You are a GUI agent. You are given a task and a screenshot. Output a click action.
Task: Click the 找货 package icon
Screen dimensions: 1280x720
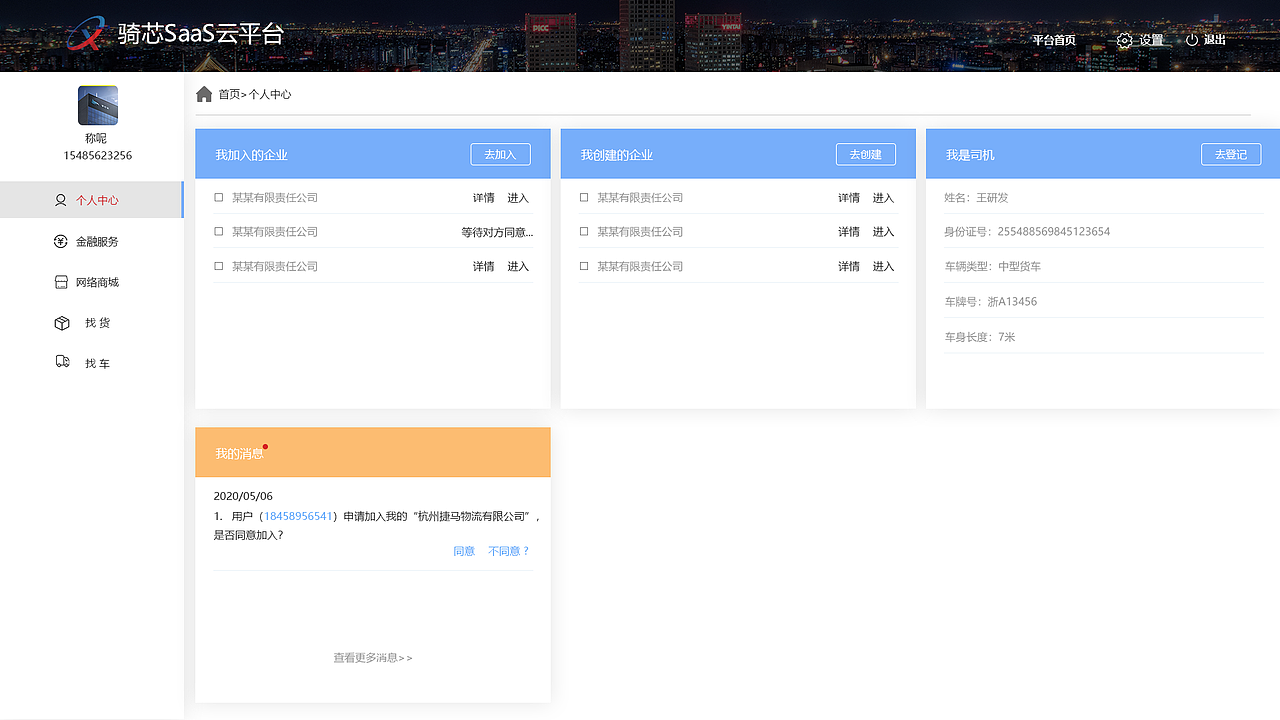60,322
